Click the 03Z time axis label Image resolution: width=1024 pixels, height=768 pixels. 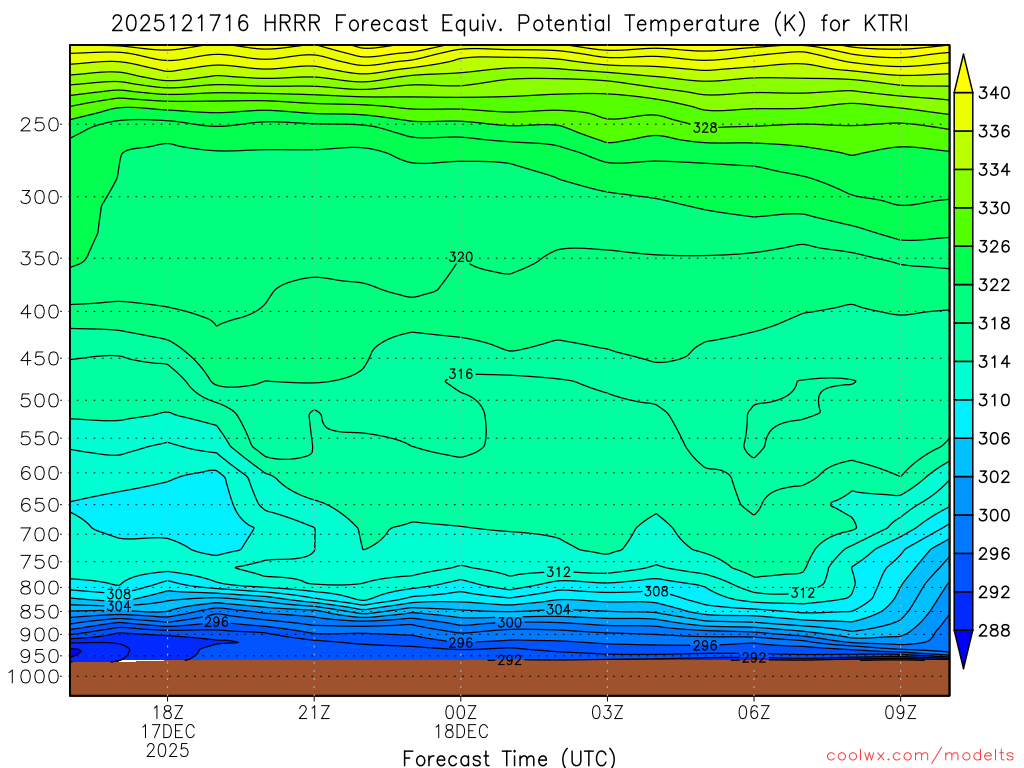coord(607,712)
